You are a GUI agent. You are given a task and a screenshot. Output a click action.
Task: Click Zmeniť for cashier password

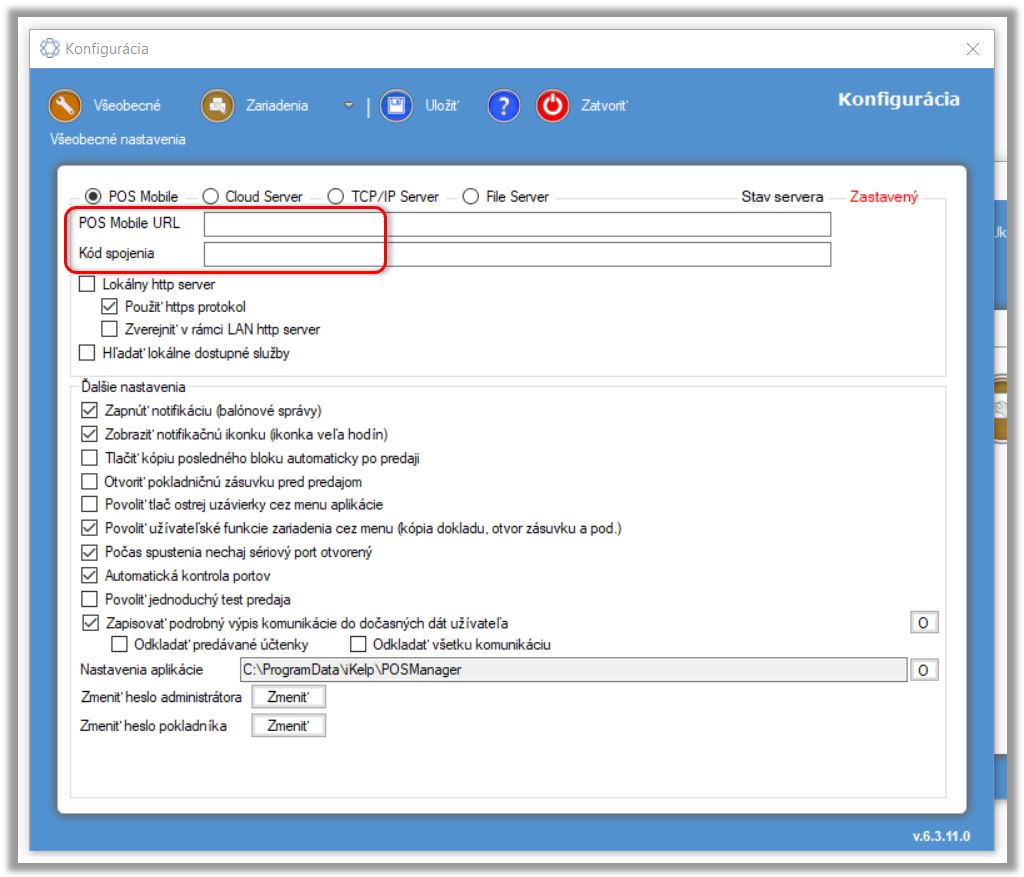click(288, 726)
